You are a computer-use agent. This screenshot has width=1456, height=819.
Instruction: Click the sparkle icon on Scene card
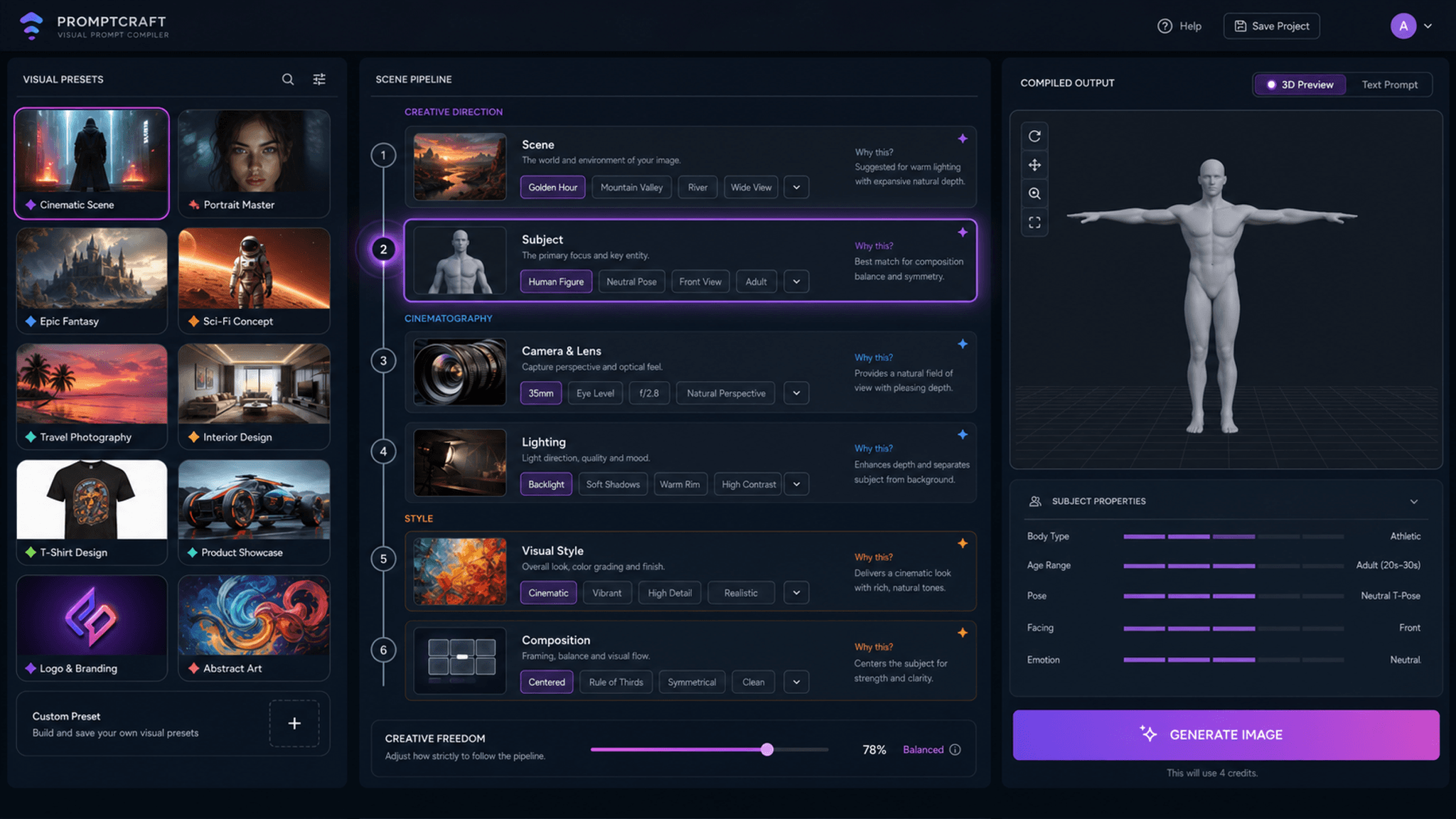(x=963, y=139)
